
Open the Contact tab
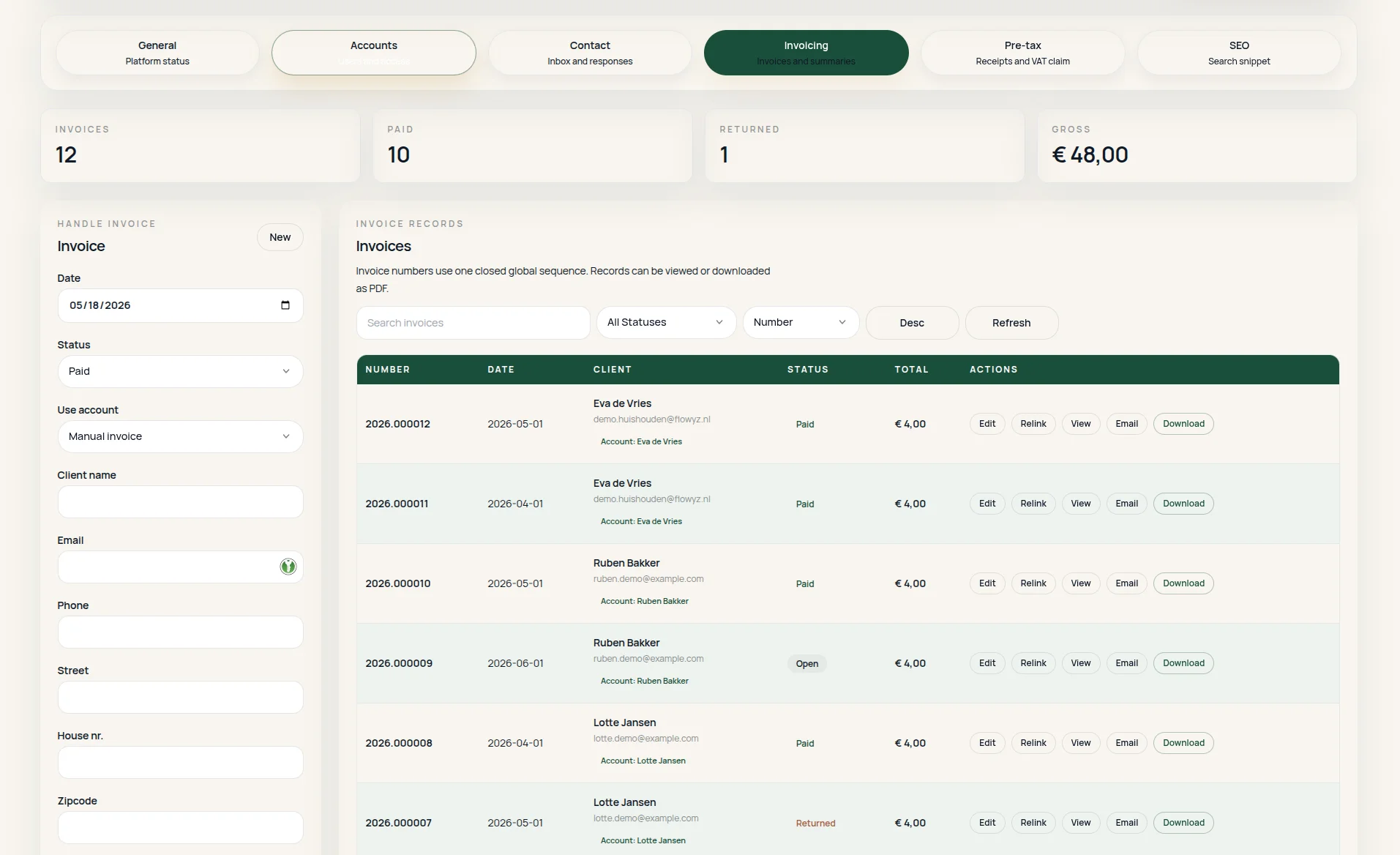(590, 53)
